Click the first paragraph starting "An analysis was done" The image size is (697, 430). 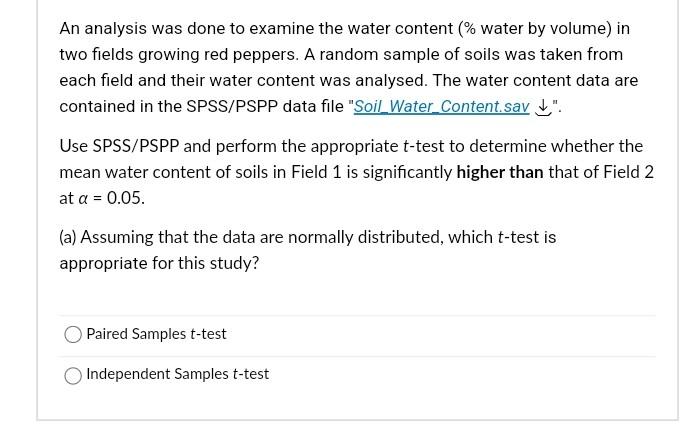(x=349, y=68)
